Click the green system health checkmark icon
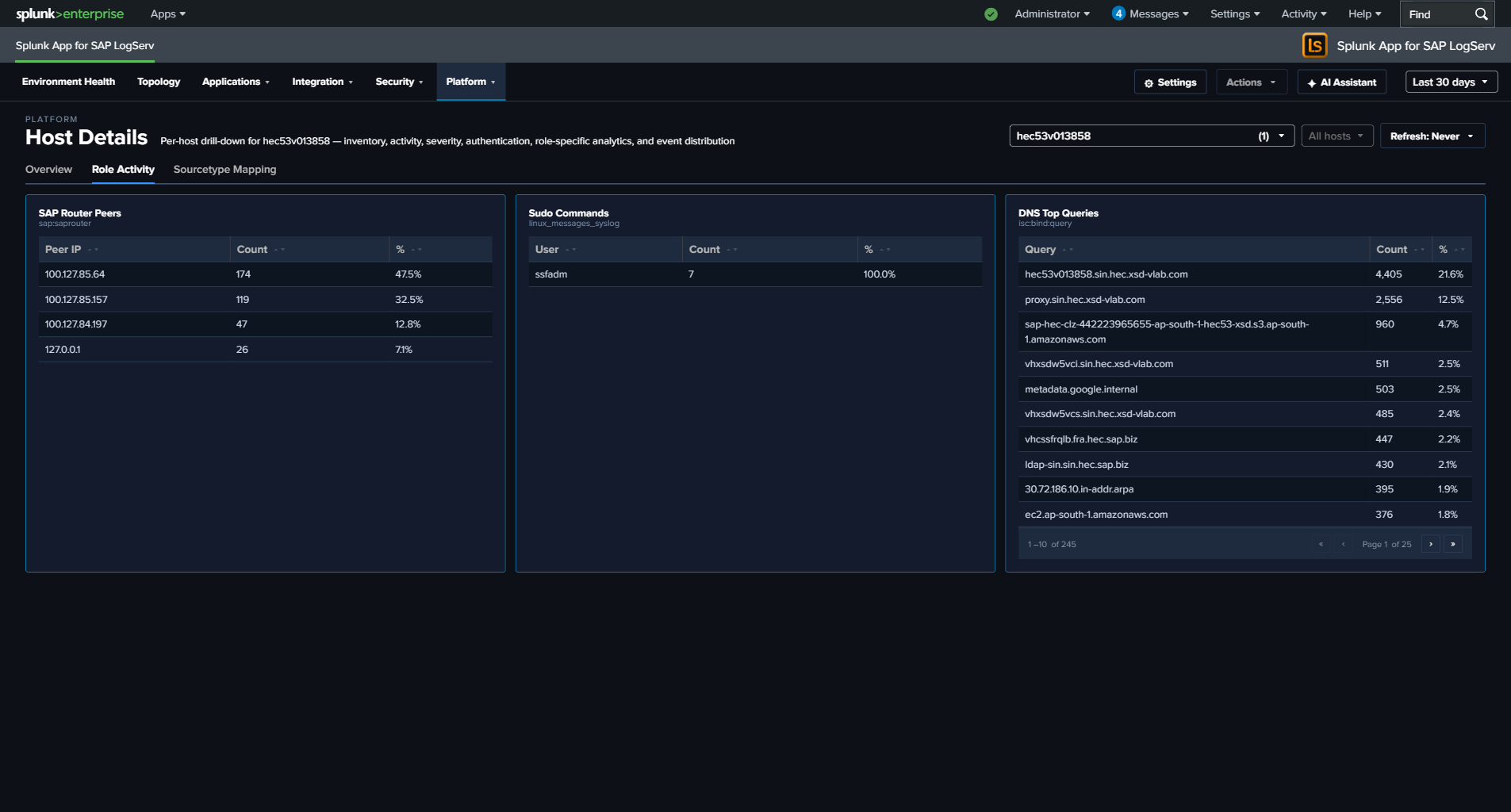Viewport: 1511px width, 812px height. (x=991, y=14)
